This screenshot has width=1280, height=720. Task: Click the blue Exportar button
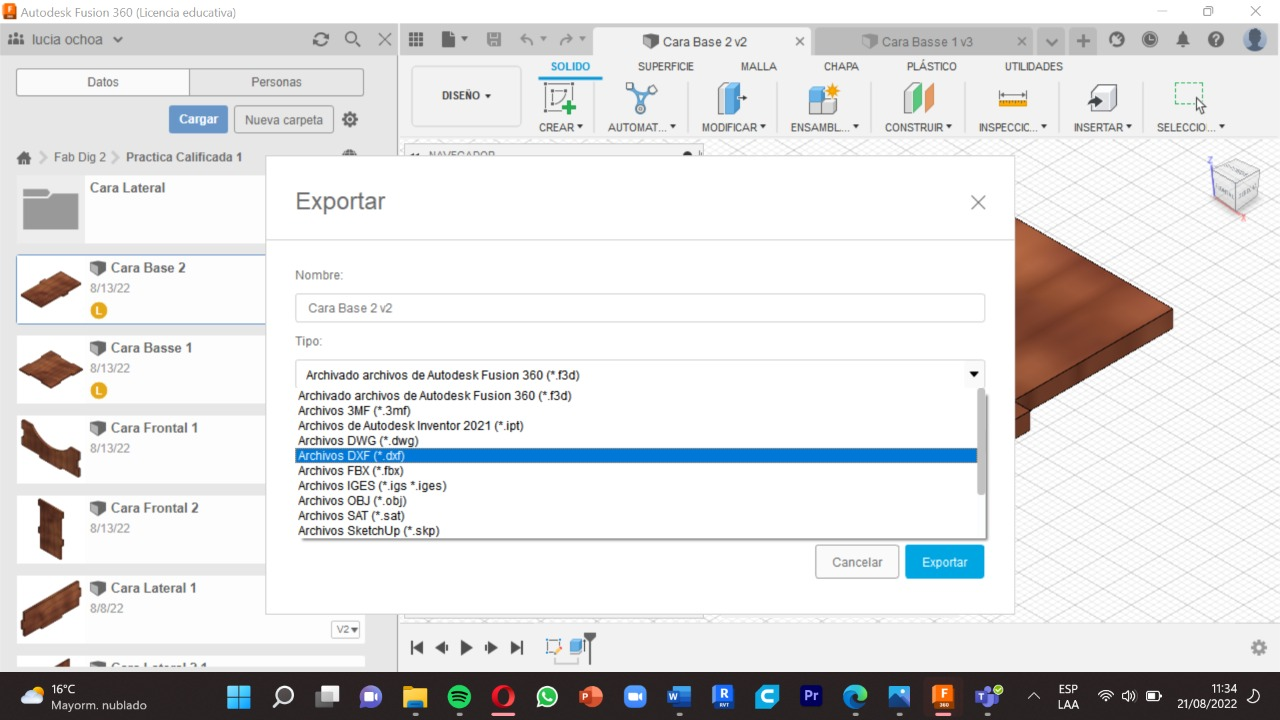coord(944,562)
